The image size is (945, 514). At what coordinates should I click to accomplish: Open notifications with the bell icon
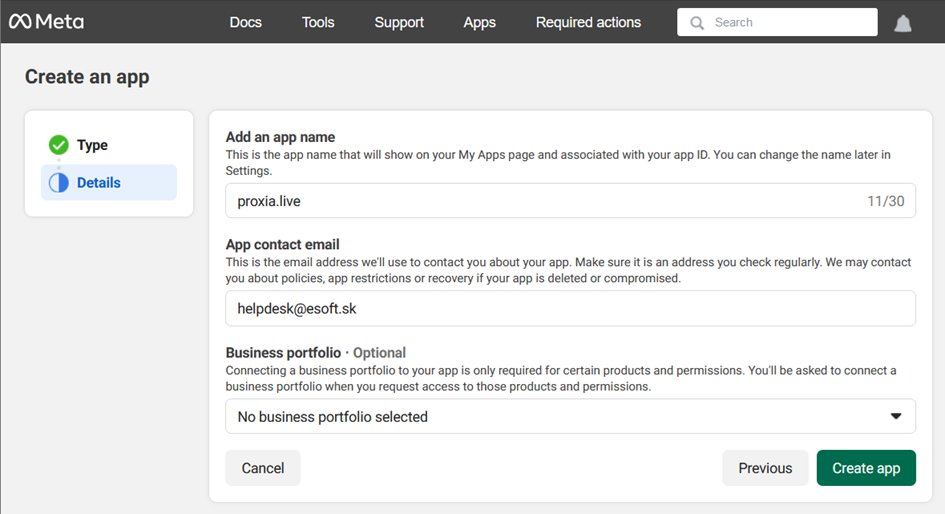[x=903, y=23]
